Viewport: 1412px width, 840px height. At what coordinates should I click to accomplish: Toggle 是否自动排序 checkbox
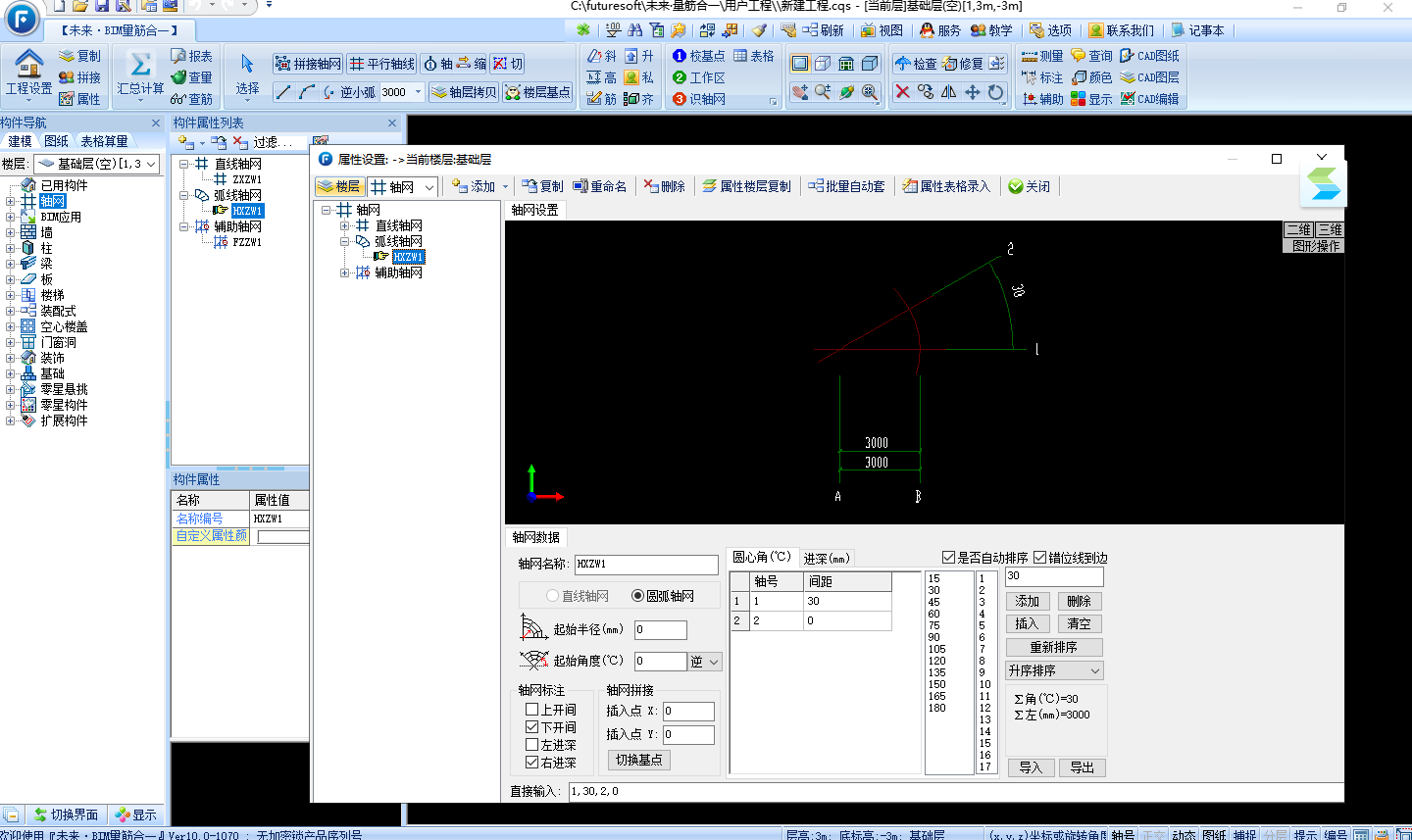(948, 558)
